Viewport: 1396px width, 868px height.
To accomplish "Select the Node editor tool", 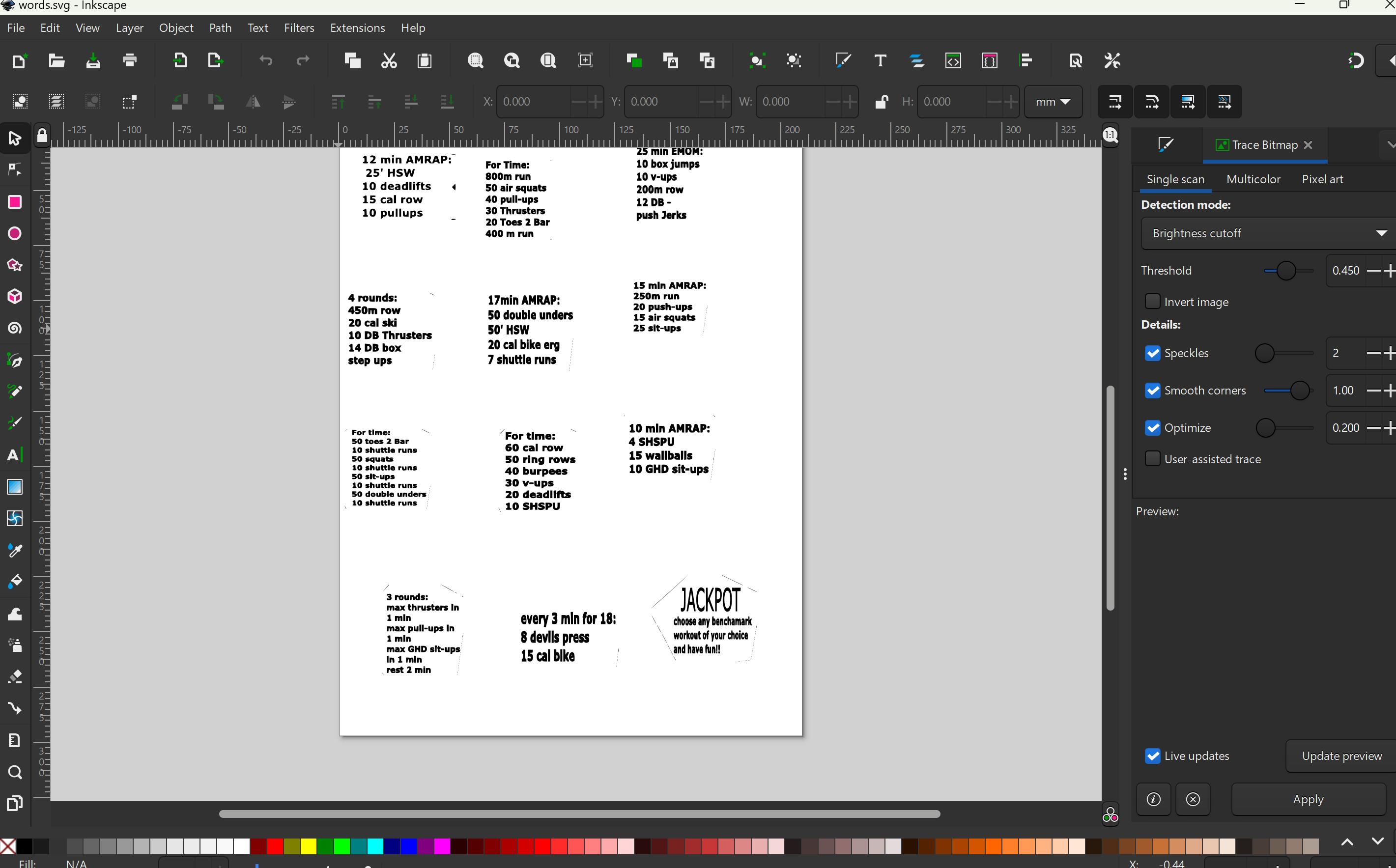I will coord(15,169).
